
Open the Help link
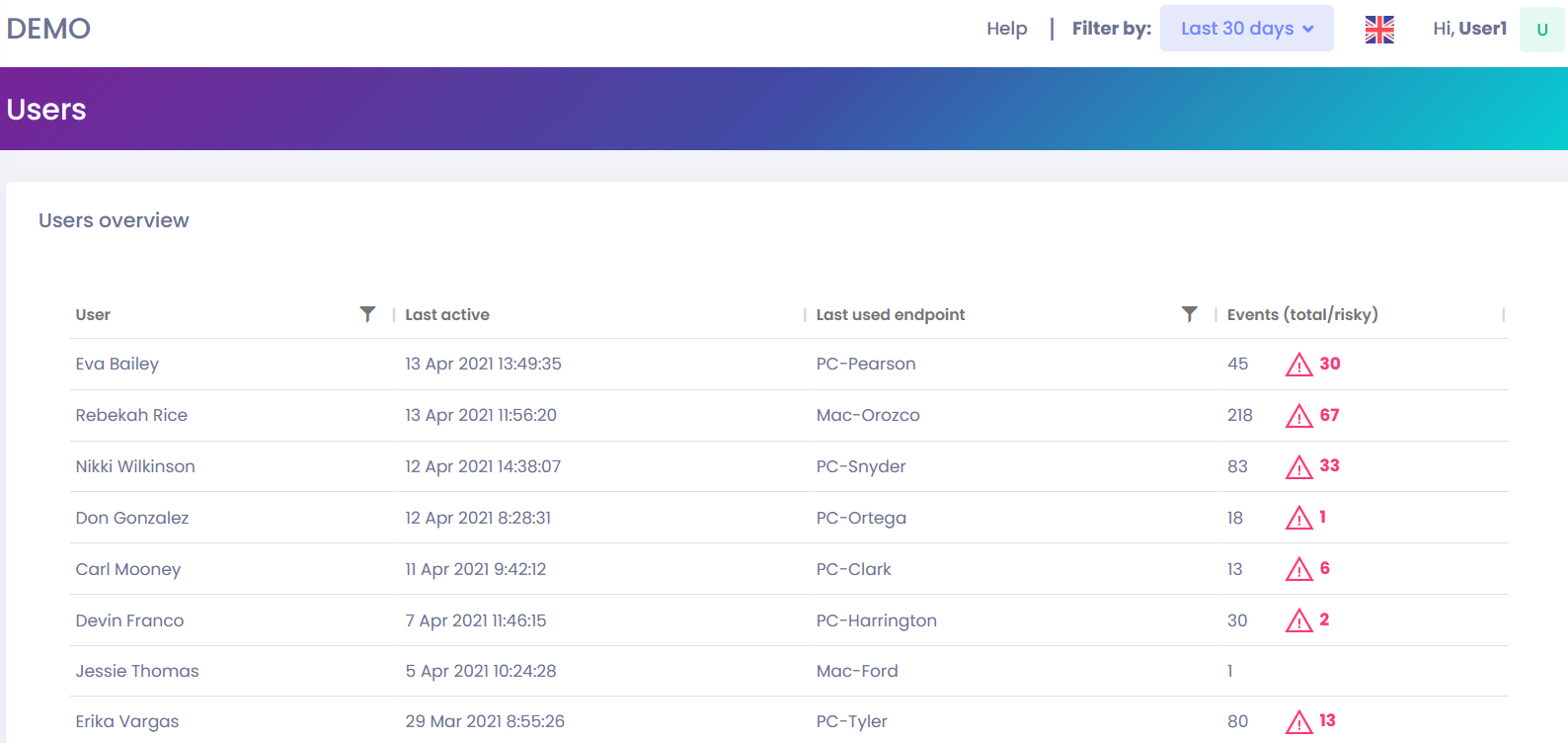tap(1007, 29)
